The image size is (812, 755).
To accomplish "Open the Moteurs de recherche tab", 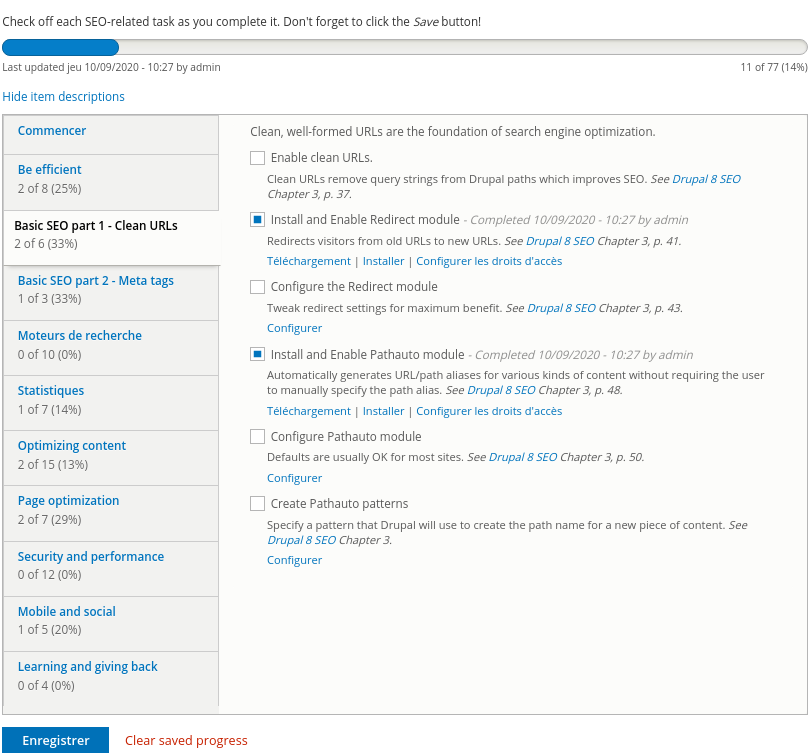I will (x=80, y=336).
